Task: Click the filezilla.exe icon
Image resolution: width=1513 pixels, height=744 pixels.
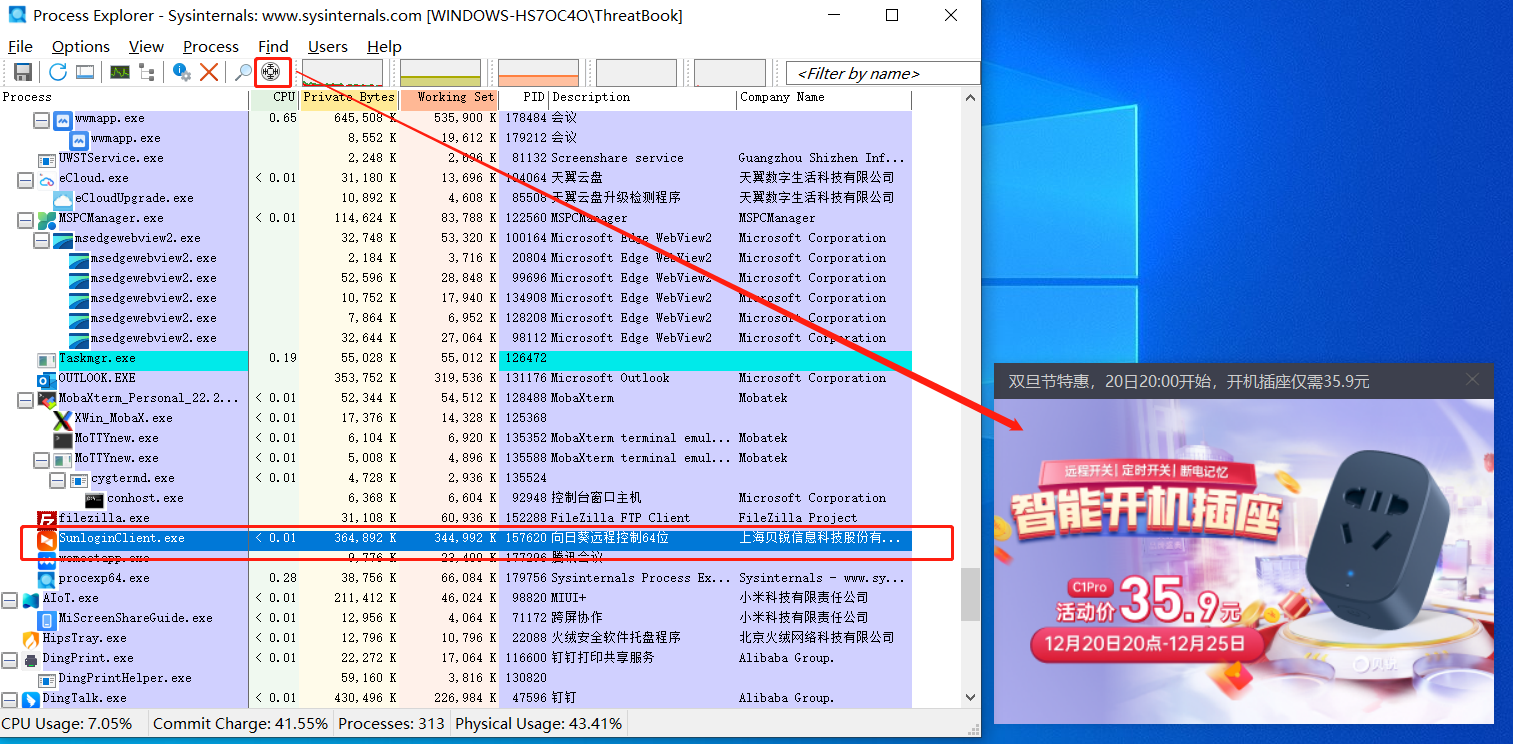Action: coord(47,519)
